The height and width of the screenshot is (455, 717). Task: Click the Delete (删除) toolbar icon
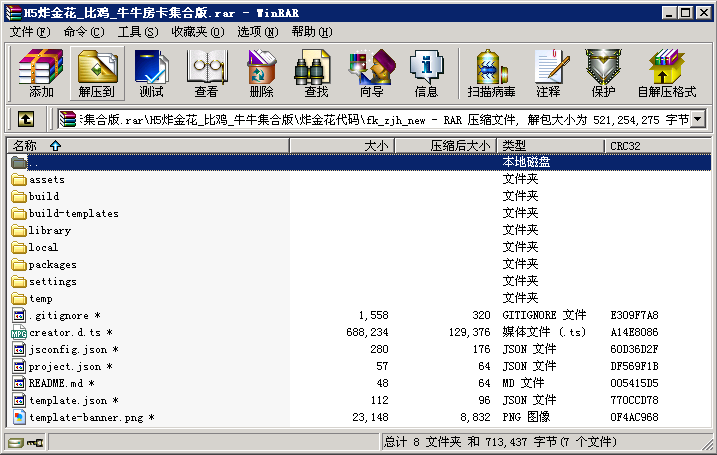[261, 73]
